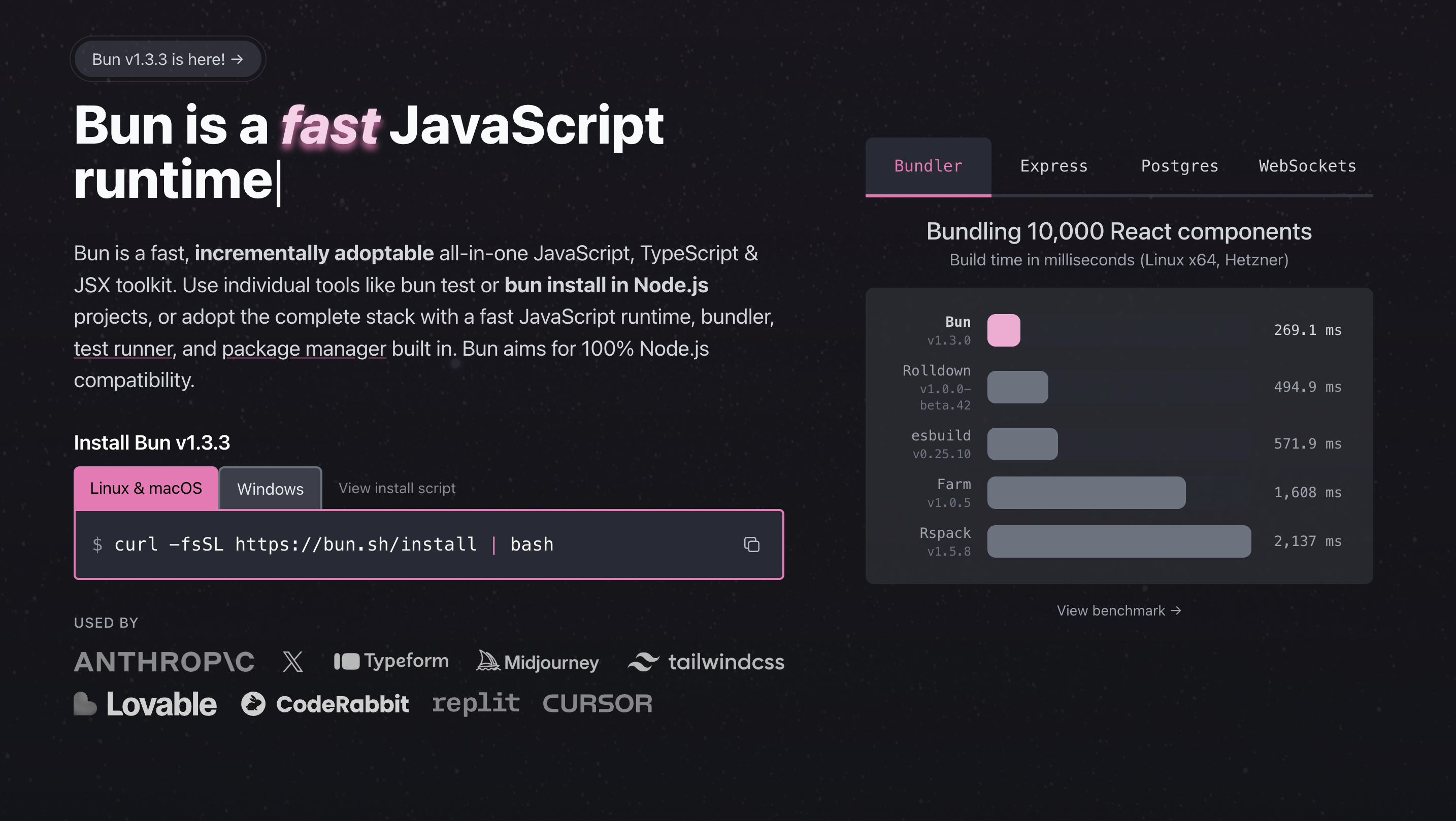The height and width of the screenshot is (821, 1456).
Task: Copy the curl install command icon
Action: pyautogui.click(x=751, y=544)
